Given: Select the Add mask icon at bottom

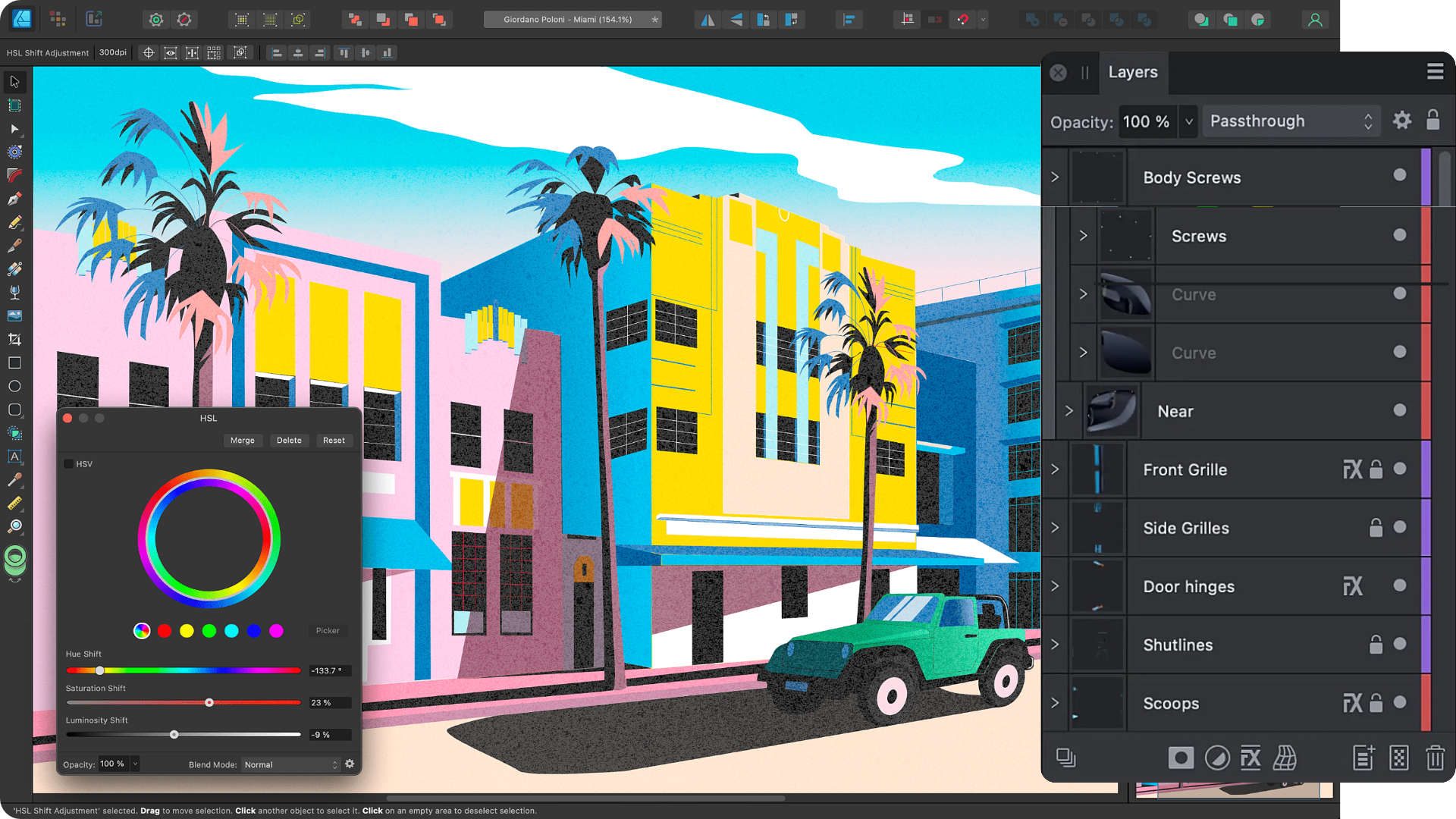Looking at the screenshot, I should point(1180,757).
